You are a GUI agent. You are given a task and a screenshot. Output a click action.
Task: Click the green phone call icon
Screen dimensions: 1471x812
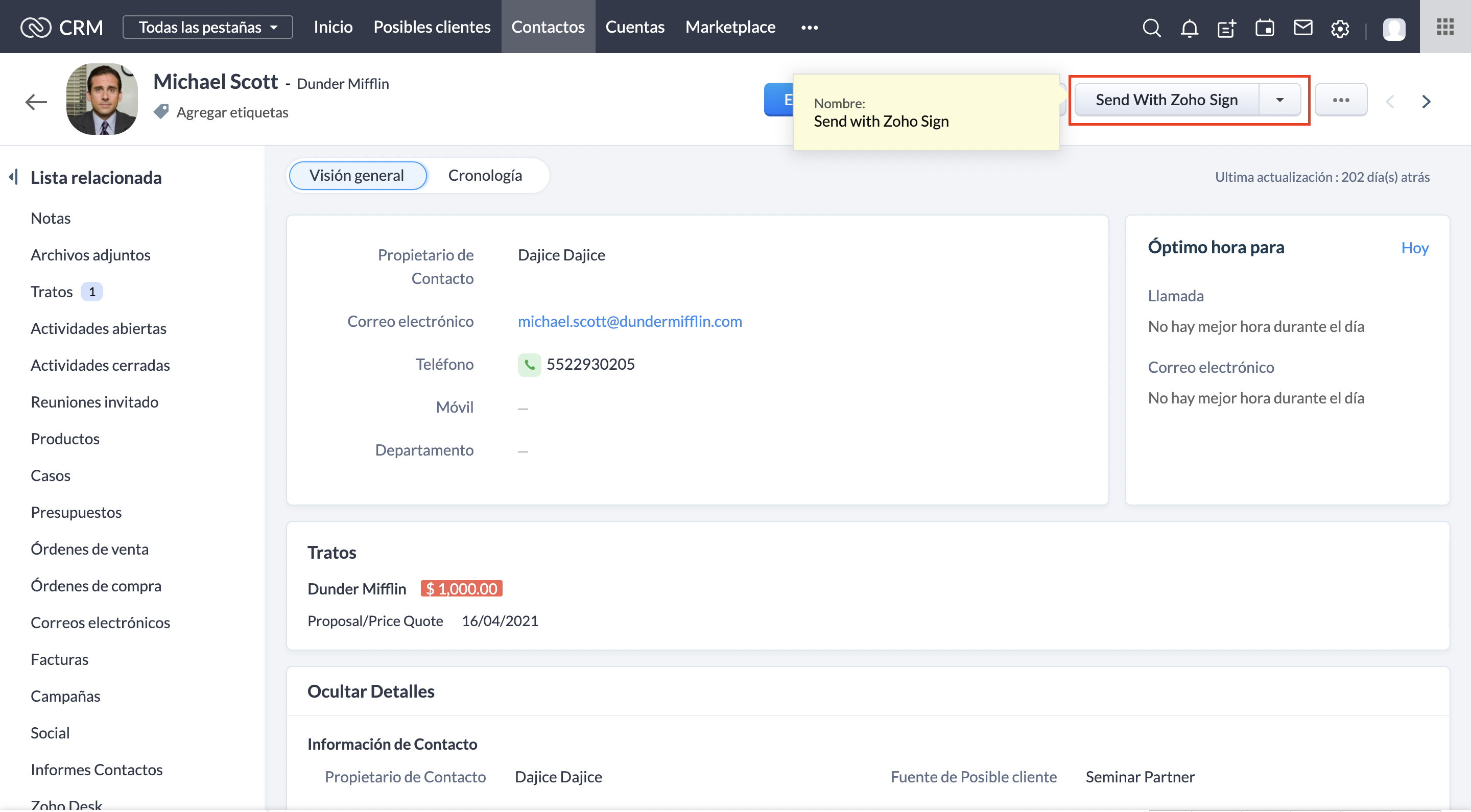click(x=529, y=364)
